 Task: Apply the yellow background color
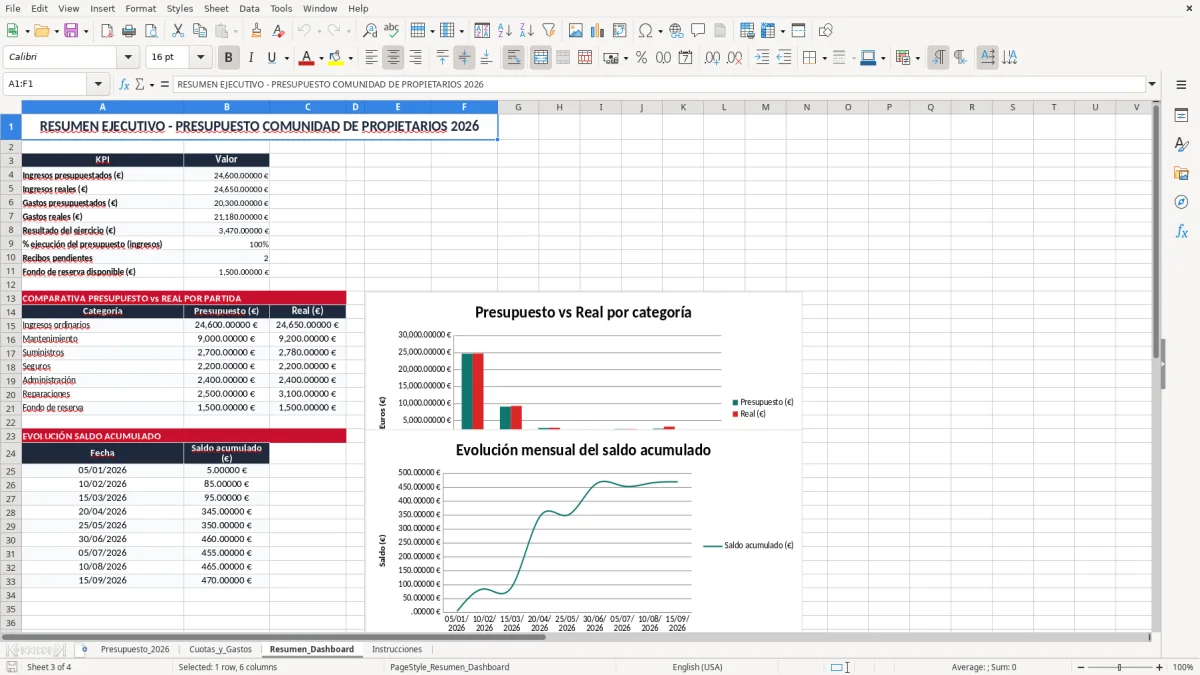(335, 58)
